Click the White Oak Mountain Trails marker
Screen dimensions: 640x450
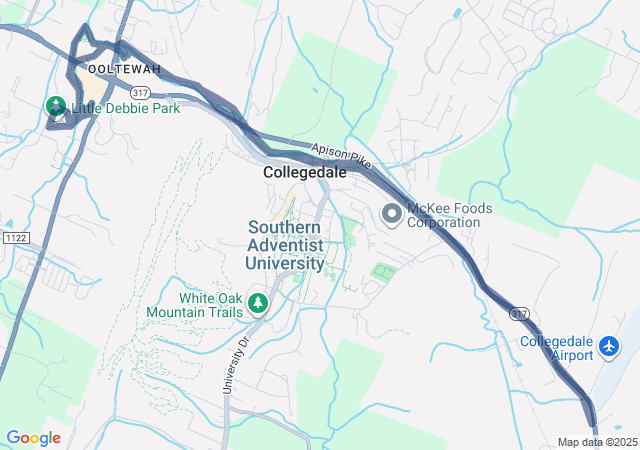(258, 304)
